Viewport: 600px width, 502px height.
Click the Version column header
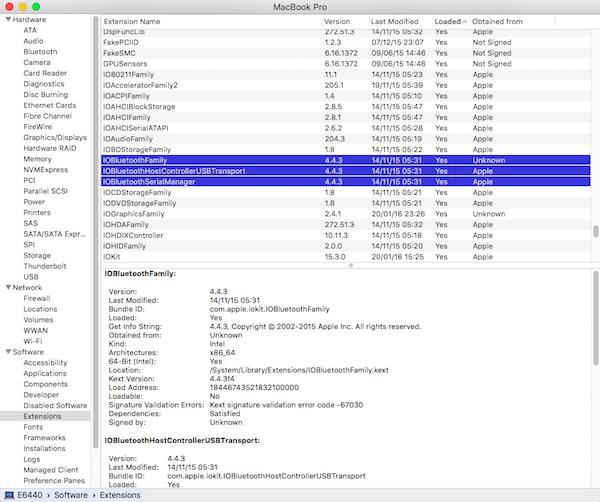tap(338, 20)
